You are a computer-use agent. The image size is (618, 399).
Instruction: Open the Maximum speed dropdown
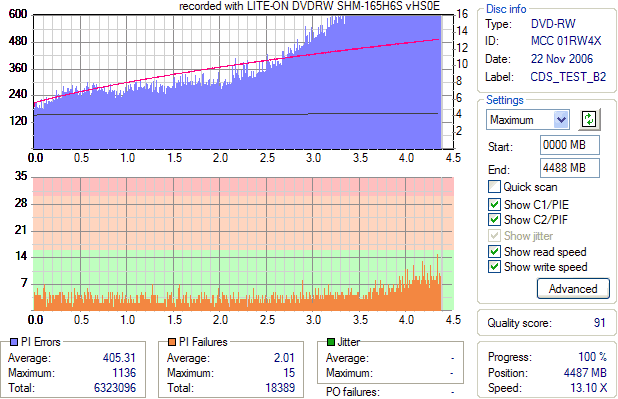coord(561,119)
